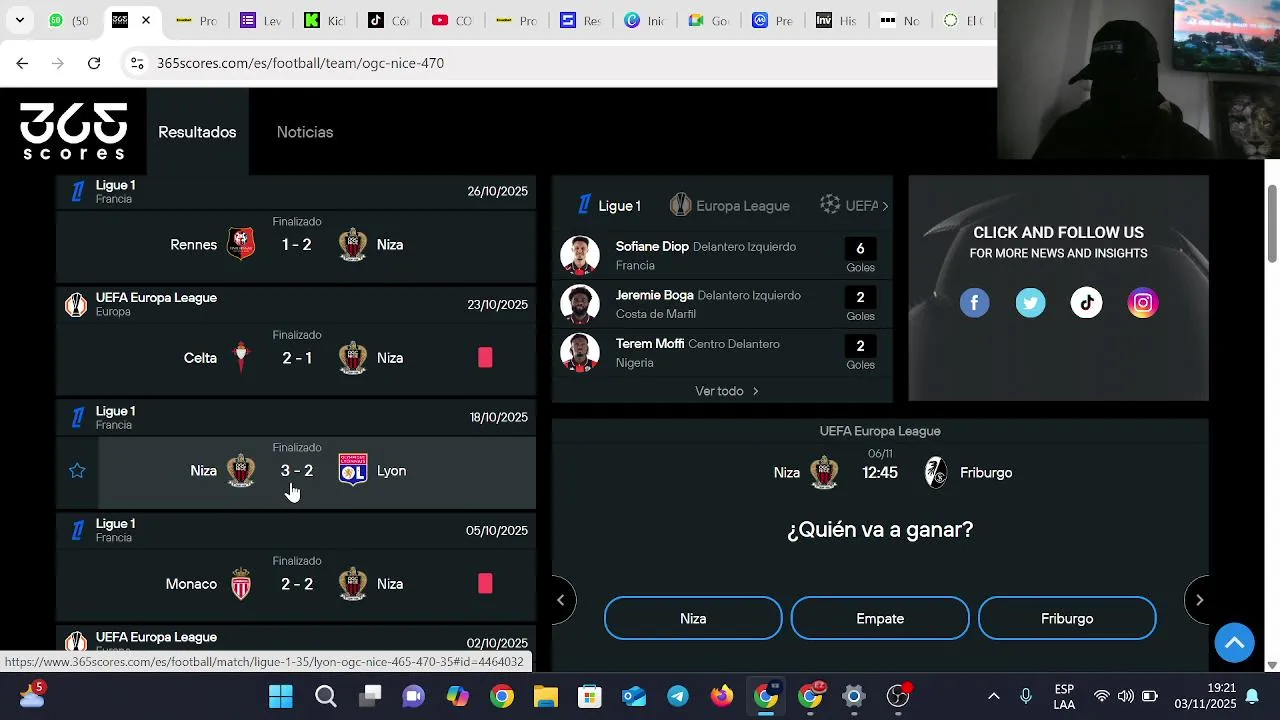This screenshot has width=1280, height=720.
Task: Open Terem Moffi's player row
Action: click(722, 353)
